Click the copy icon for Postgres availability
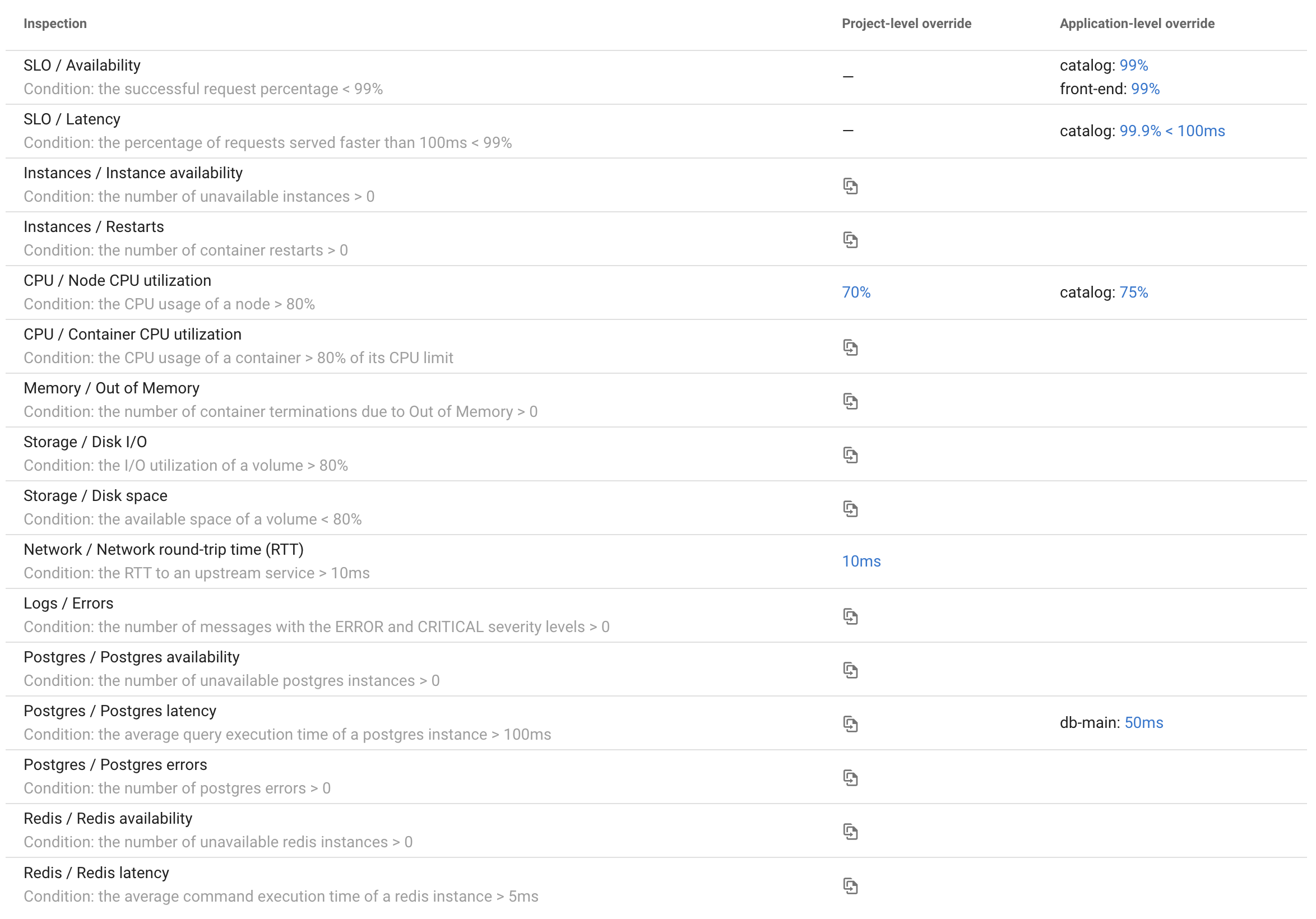The height and width of the screenshot is (919, 1316). [850, 668]
